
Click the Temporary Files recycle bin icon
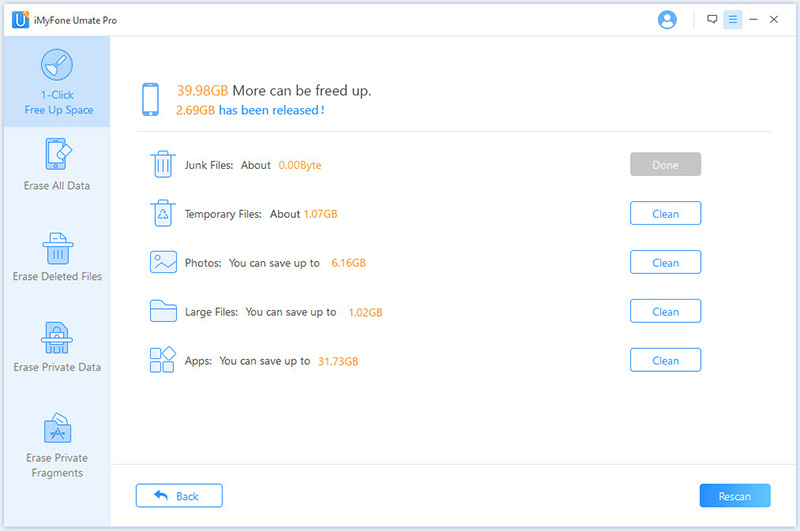(x=163, y=213)
